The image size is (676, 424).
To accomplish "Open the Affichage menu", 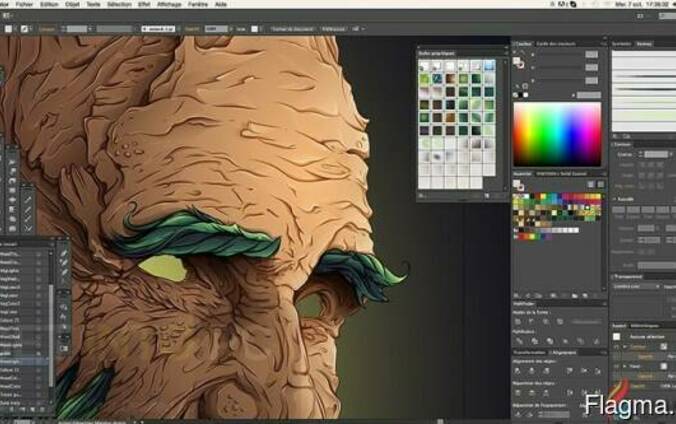I will (x=169, y=4).
